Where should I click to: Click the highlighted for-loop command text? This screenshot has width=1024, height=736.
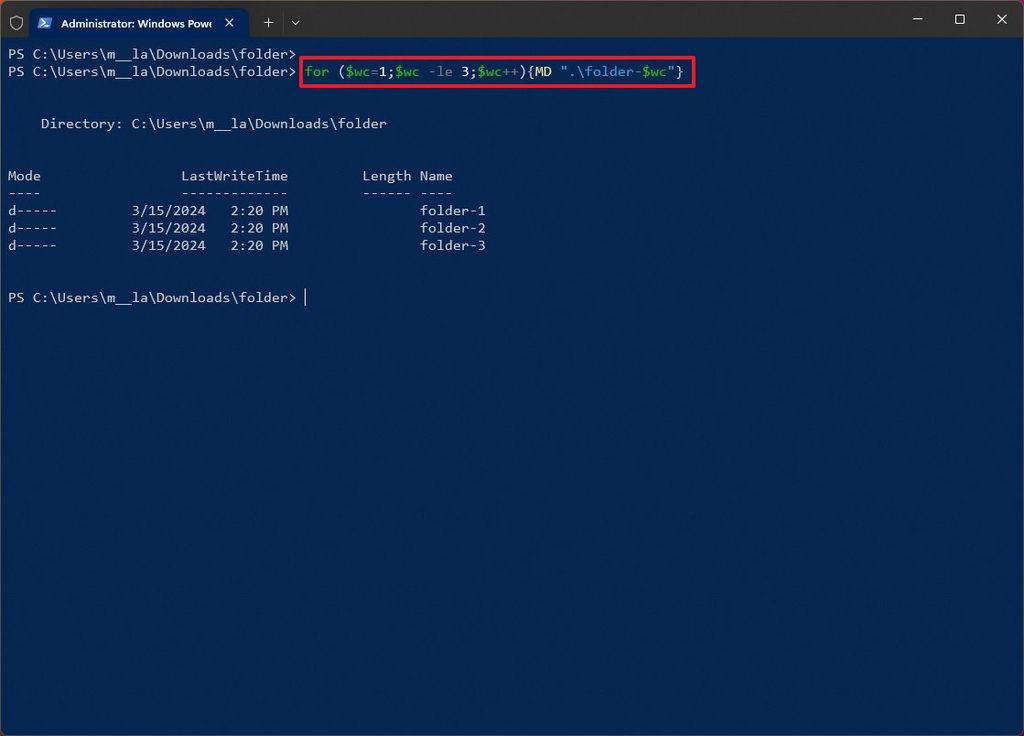click(x=497, y=71)
